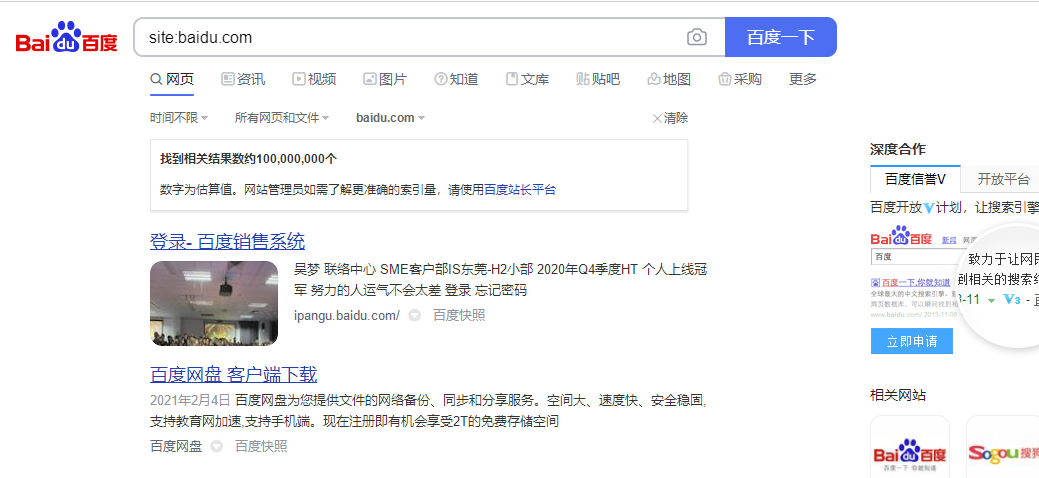This screenshot has height=478, width=1039.
Task: Switch to the 资讯 tab
Action: click(243, 80)
